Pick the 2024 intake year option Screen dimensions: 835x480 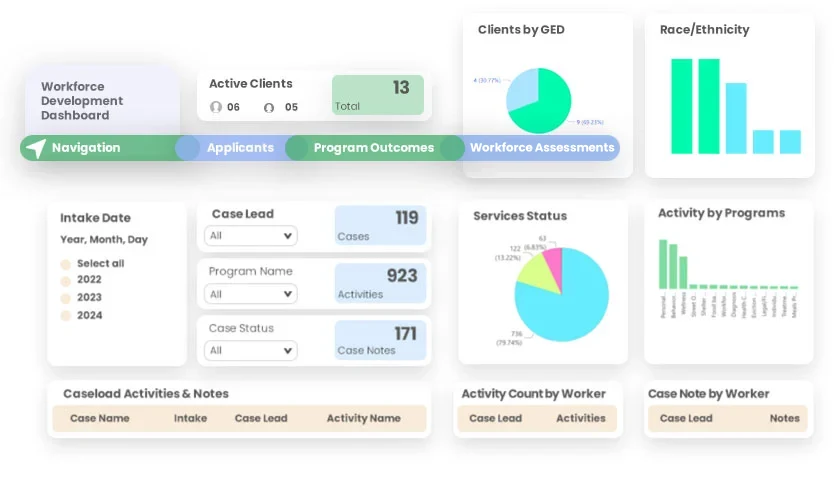[66, 316]
